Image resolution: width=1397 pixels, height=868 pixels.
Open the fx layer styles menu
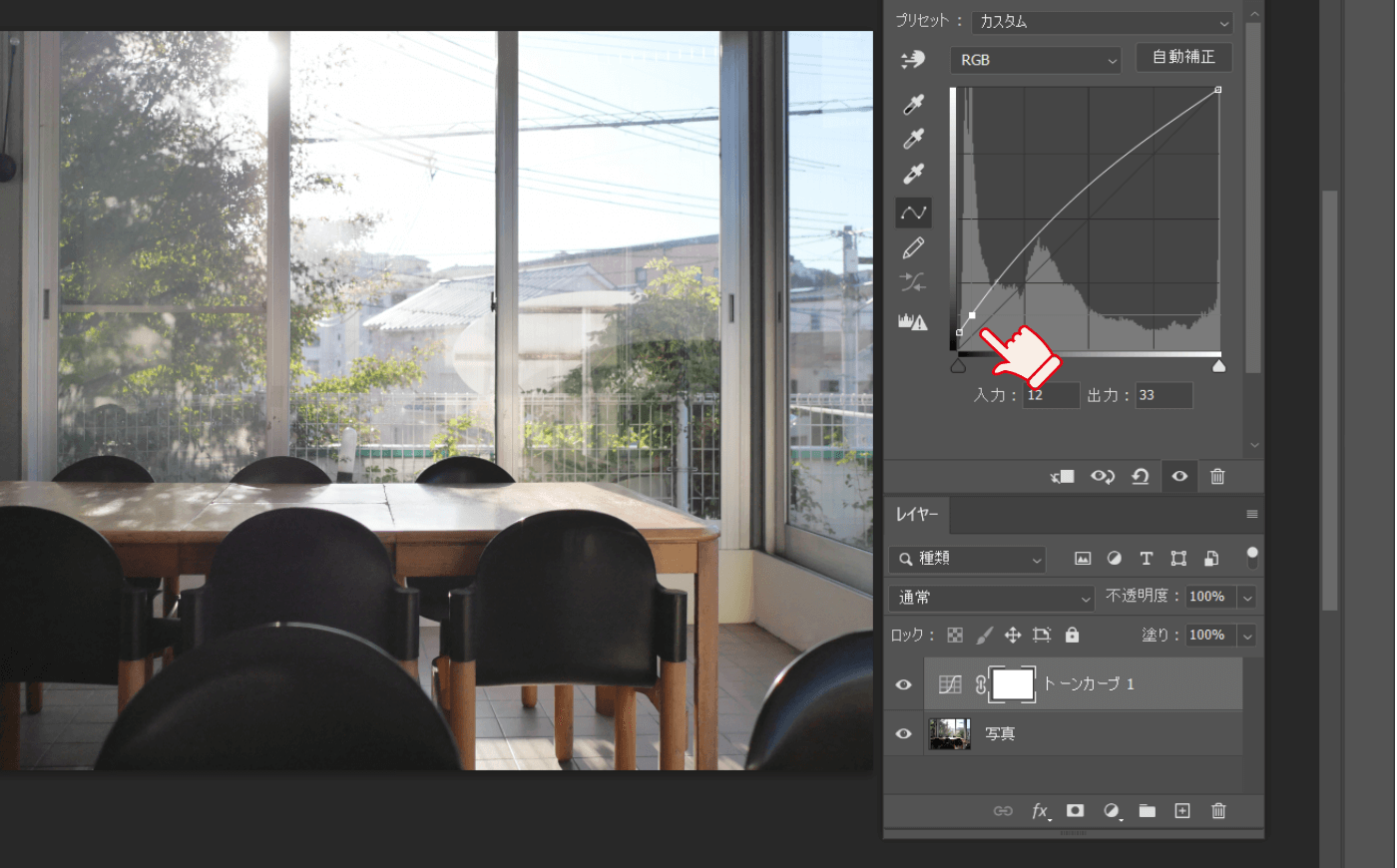point(1040,811)
